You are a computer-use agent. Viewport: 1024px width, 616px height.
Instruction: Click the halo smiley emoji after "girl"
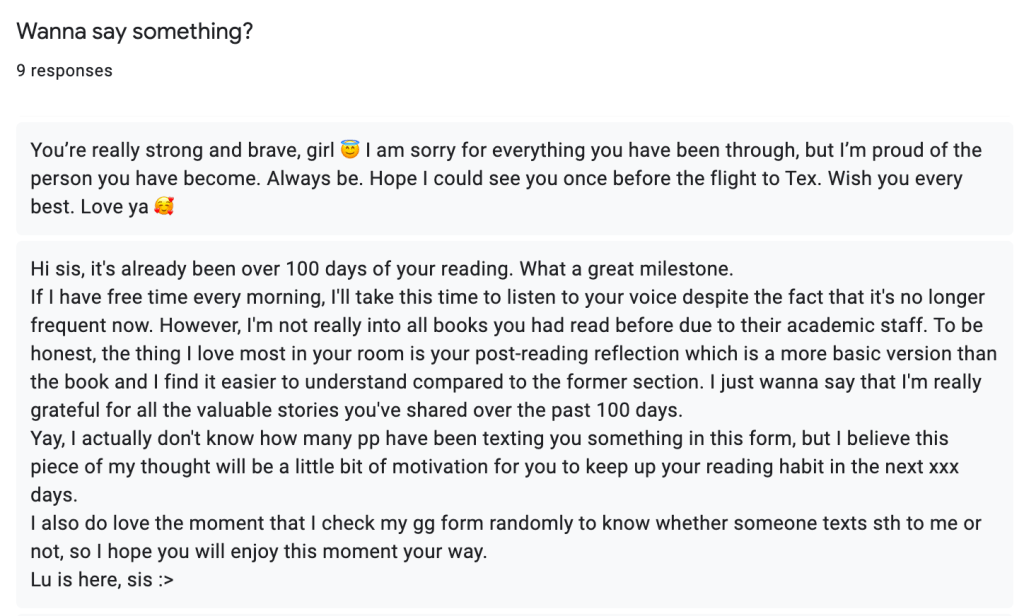click(349, 151)
